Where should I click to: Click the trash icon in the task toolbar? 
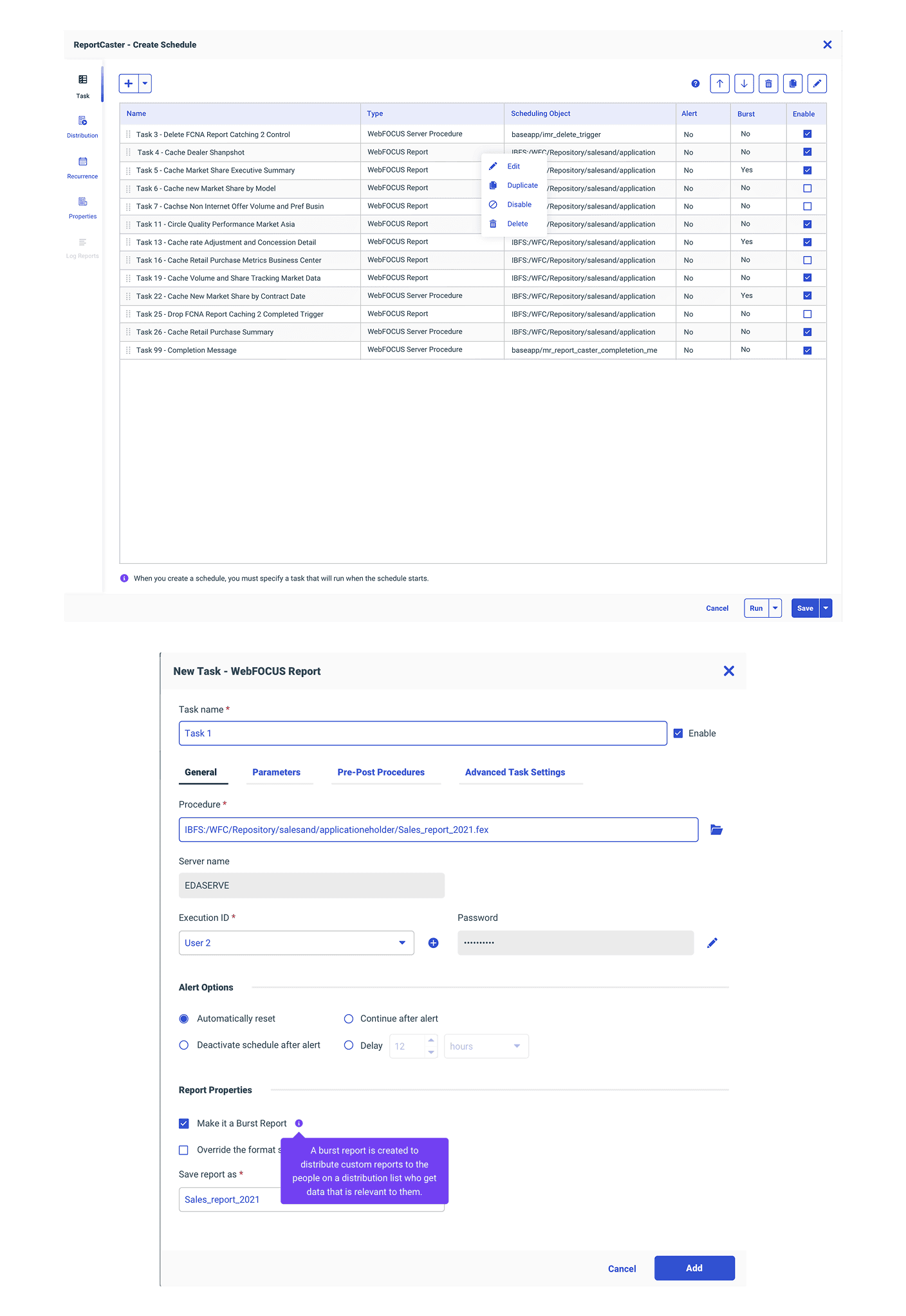[x=768, y=84]
